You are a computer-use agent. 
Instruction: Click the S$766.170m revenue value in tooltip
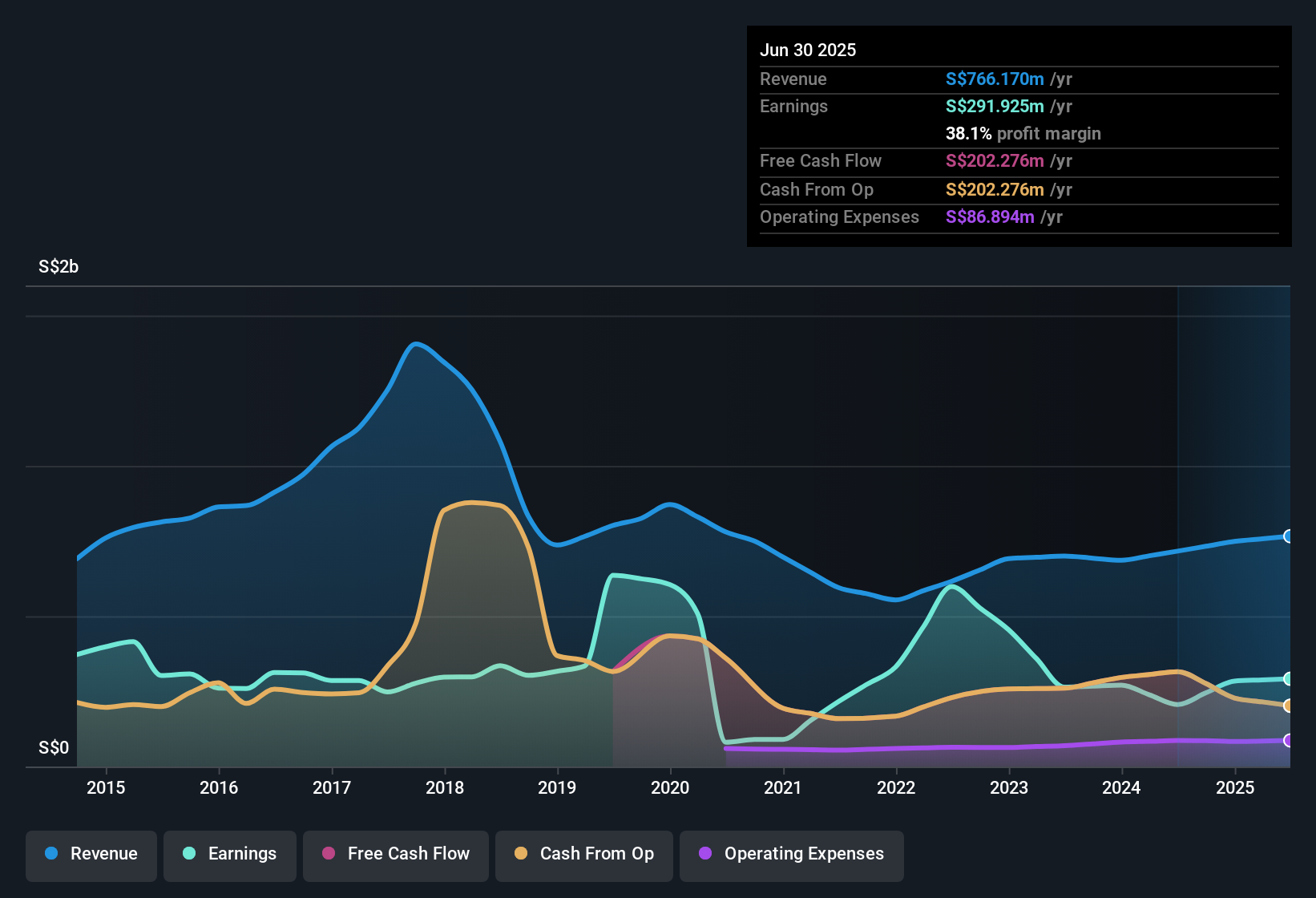tap(995, 79)
